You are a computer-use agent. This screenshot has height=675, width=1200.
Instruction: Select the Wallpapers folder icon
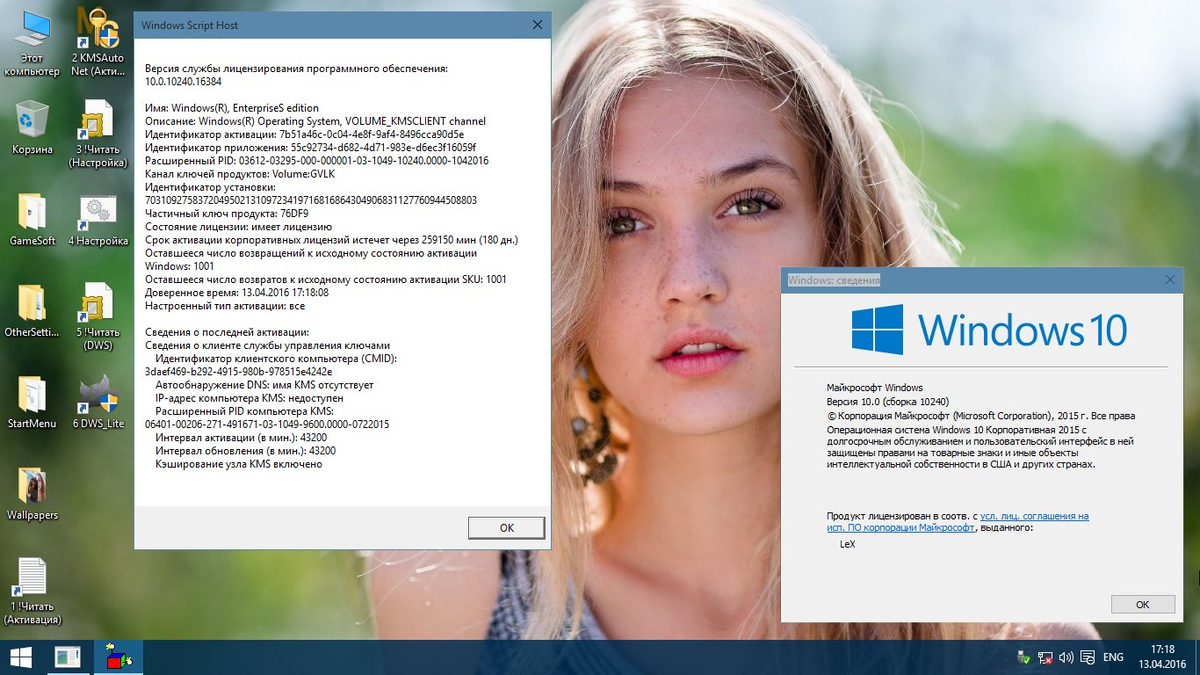[32, 494]
